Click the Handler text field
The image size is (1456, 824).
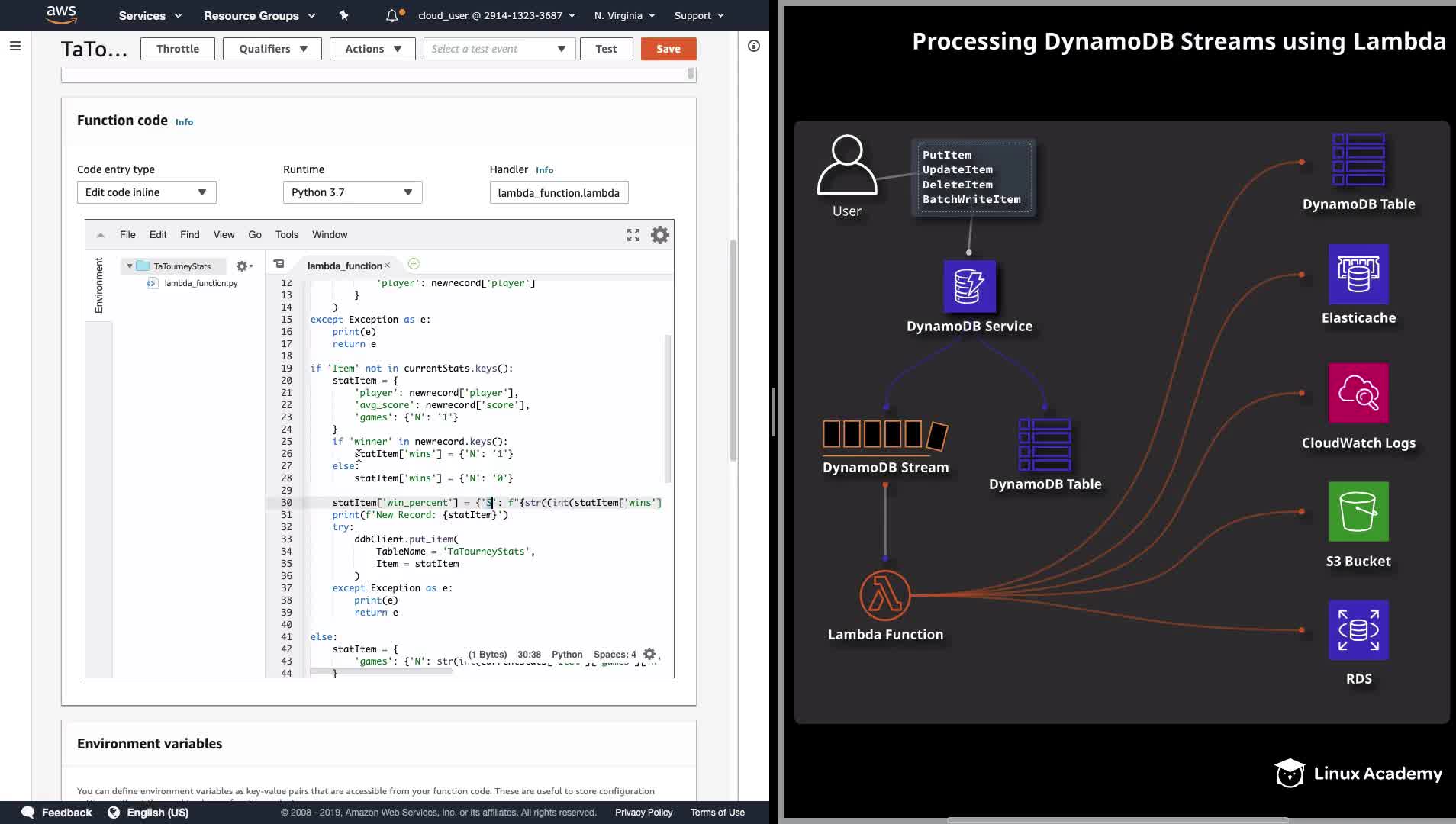[x=559, y=193]
